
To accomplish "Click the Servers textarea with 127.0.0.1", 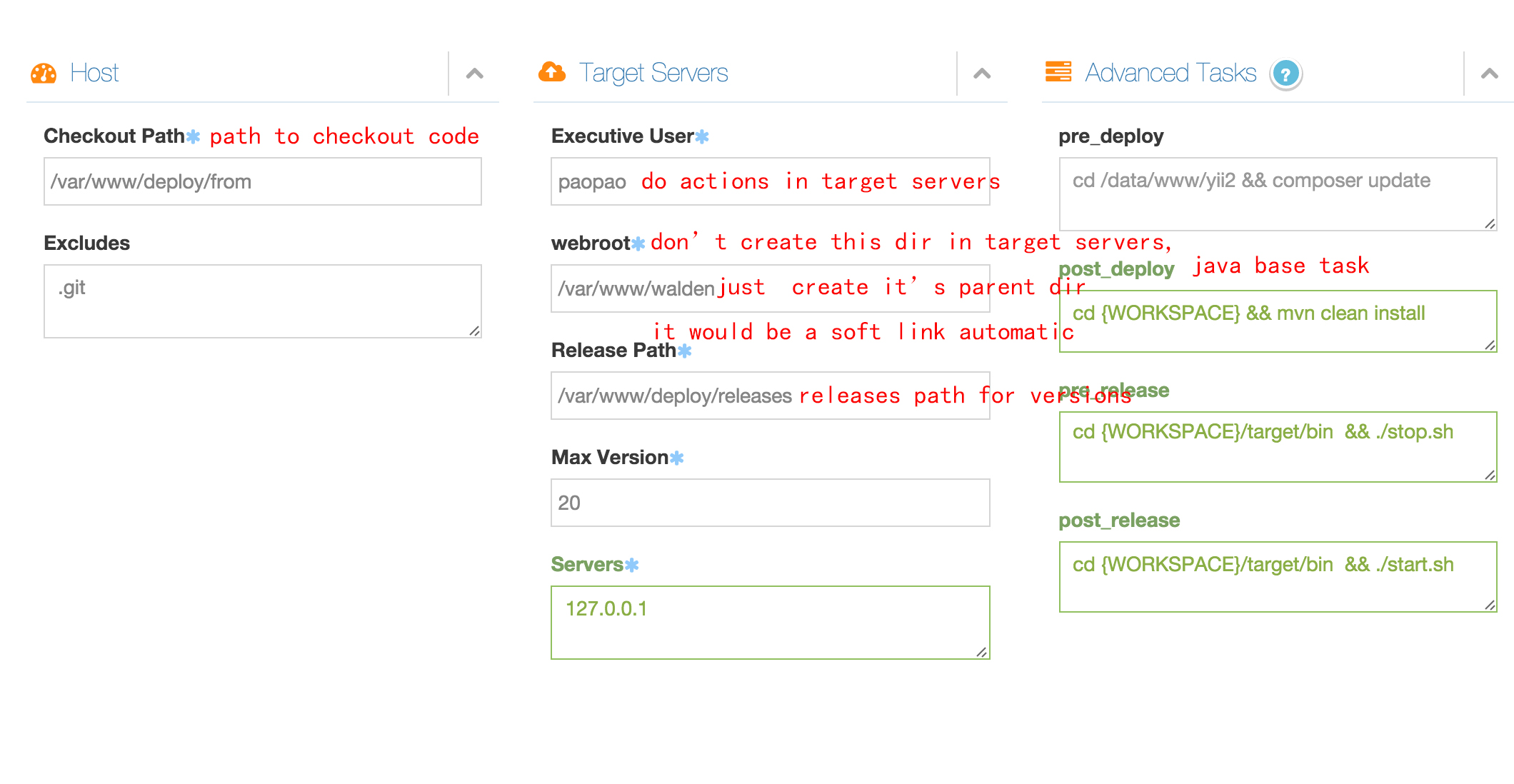I will [770, 622].
